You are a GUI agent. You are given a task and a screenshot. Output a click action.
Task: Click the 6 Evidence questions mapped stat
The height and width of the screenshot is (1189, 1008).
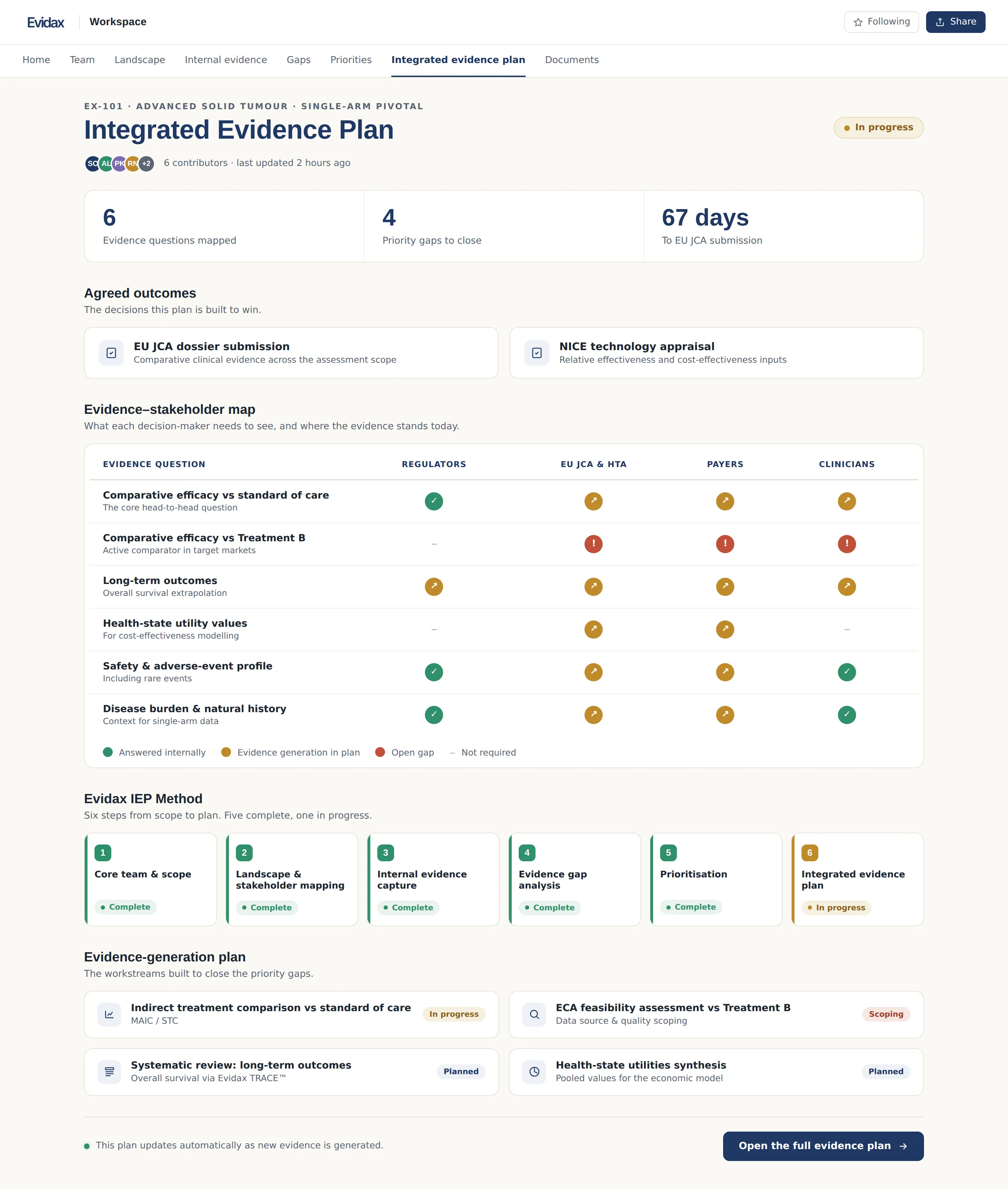[224, 227]
